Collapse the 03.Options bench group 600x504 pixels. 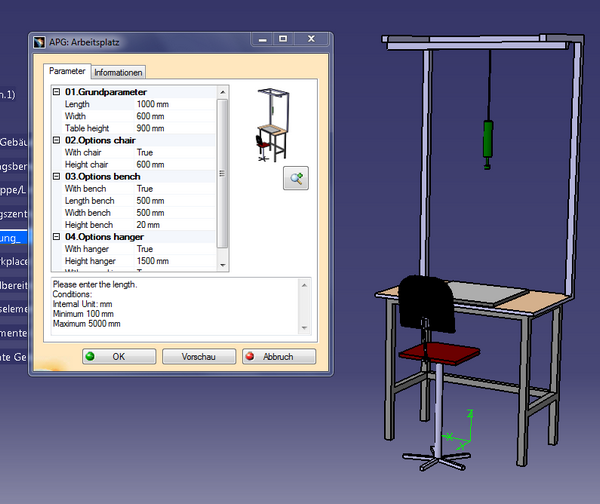(x=57, y=176)
